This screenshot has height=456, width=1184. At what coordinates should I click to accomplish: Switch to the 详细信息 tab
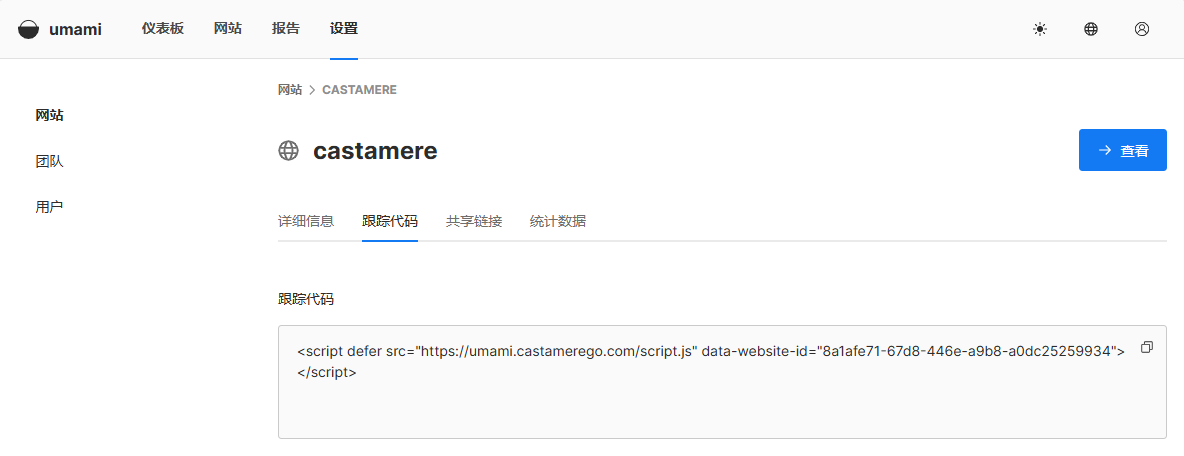pos(306,222)
